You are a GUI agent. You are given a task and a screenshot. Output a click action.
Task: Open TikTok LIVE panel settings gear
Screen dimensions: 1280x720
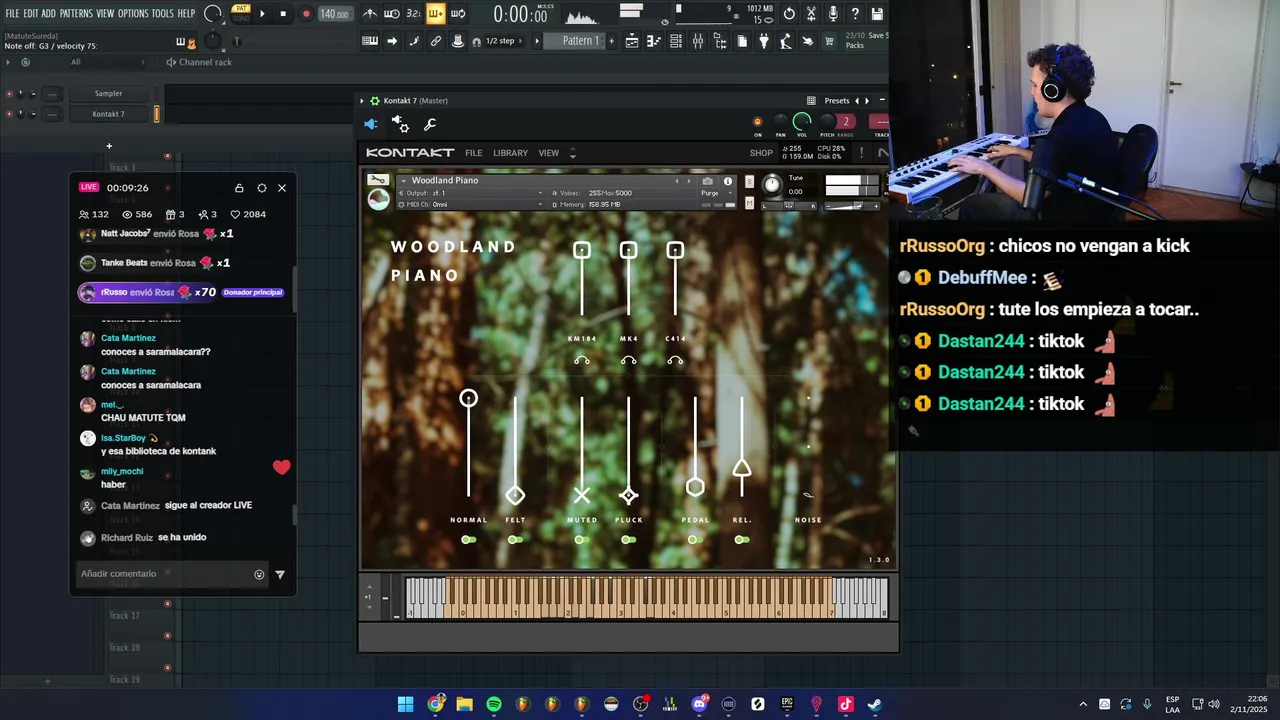(262, 188)
